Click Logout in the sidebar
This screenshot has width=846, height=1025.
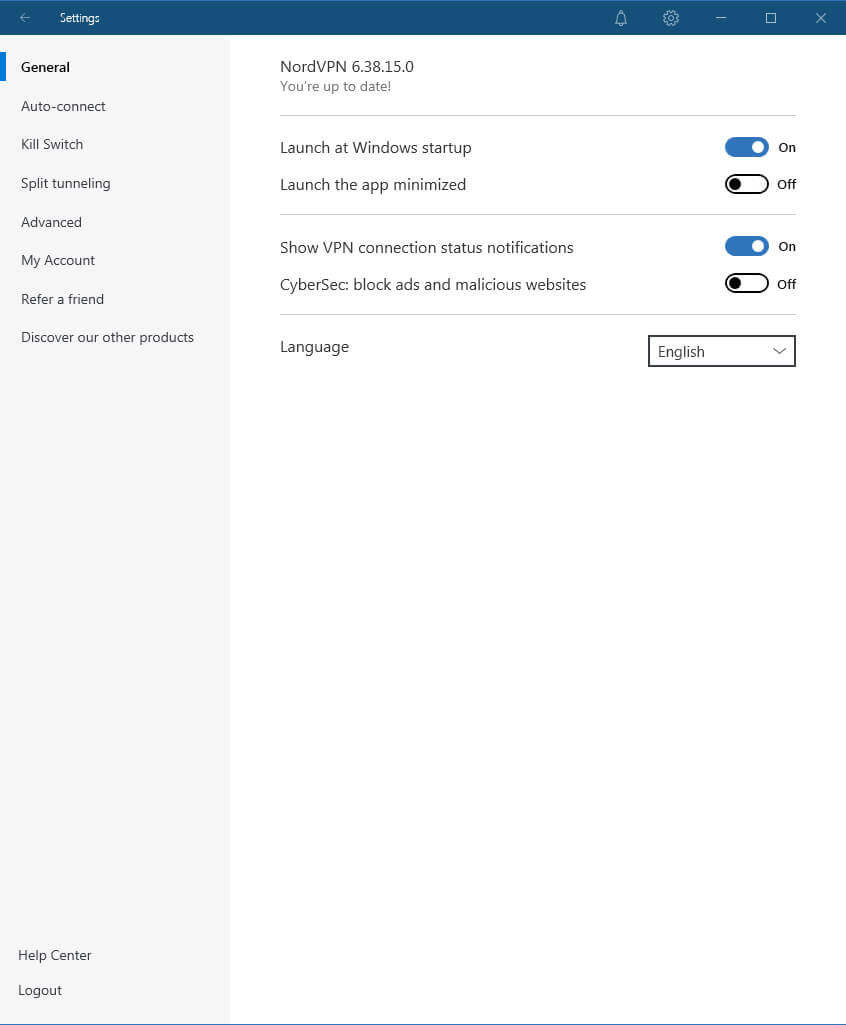pos(40,990)
